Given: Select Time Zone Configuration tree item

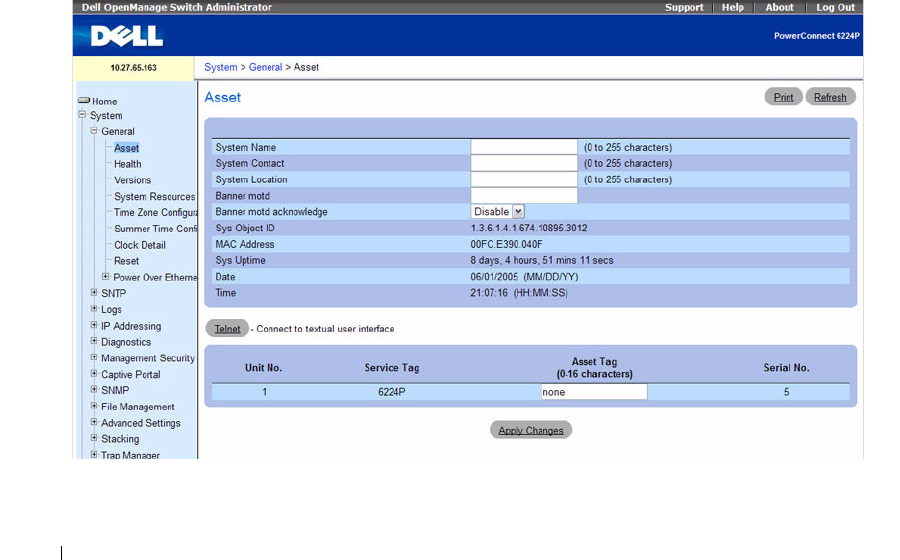Looking at the screenshot, I should point(156,212).
